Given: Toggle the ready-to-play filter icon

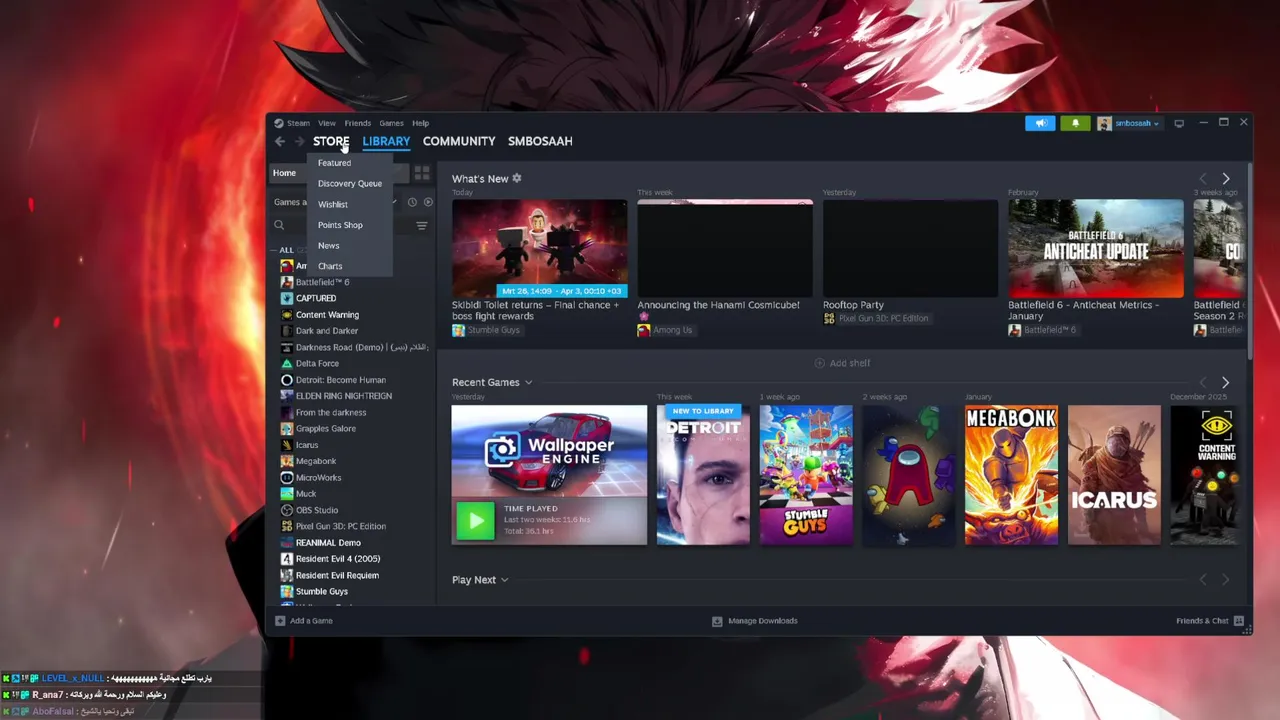Looking at the screenshot, I should [x=428, y=202].
